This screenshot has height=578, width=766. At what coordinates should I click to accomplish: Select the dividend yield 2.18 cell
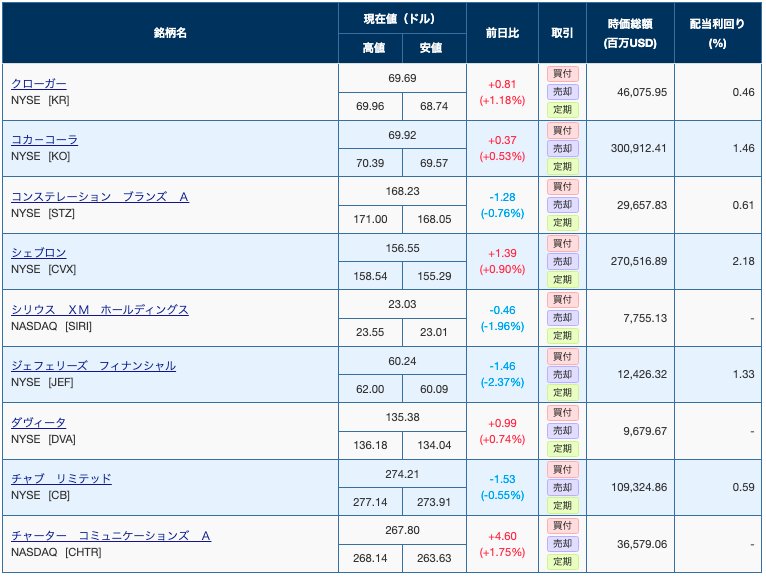click(718, 261)
